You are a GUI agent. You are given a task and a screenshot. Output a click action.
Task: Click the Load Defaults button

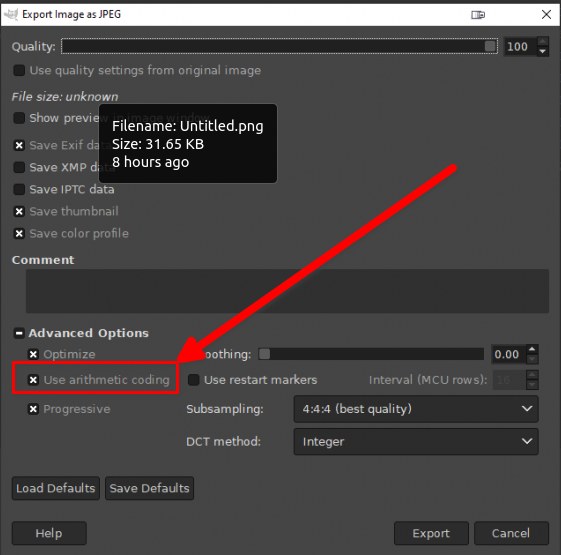pyautogui.click(x=56, y=488)
